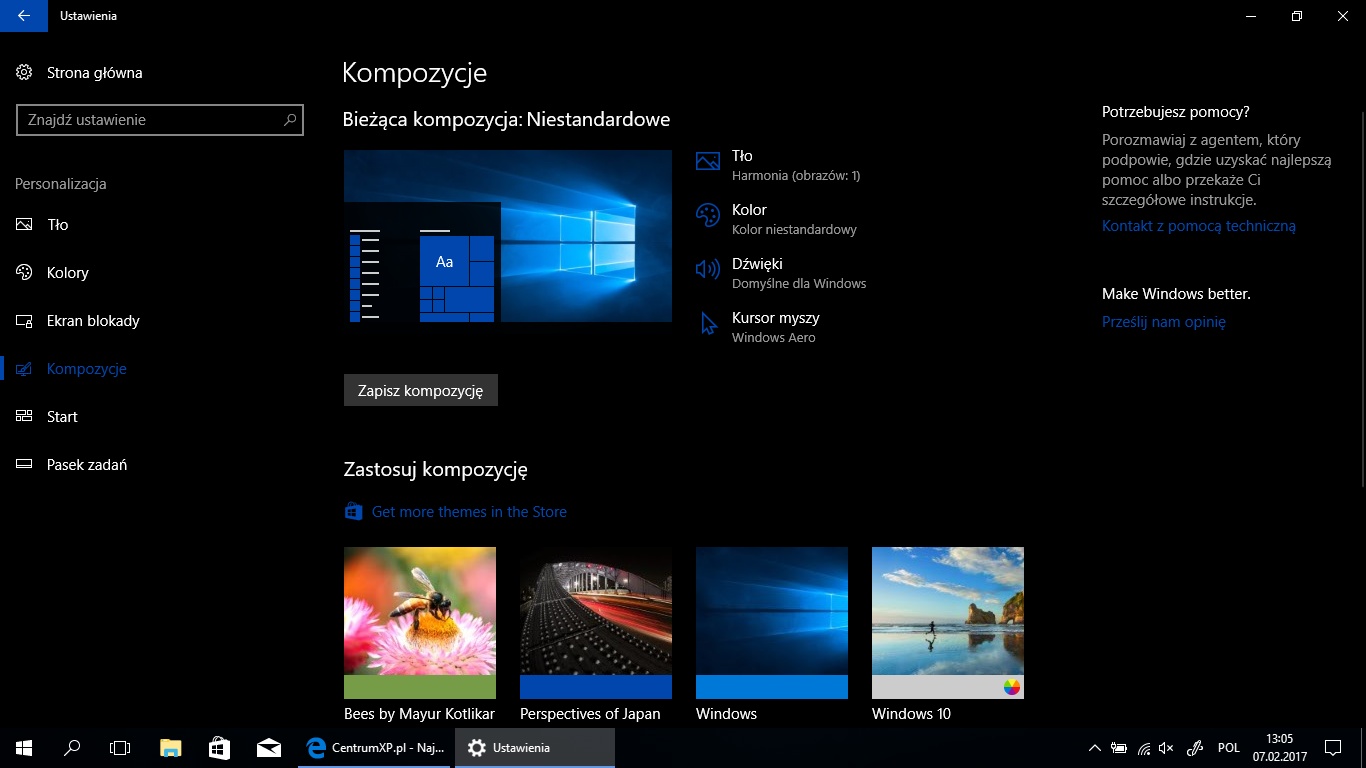Screen dimensions: 1366x768
Task: Click Harmonia (obrazów: 1) text
Action: 796,176
